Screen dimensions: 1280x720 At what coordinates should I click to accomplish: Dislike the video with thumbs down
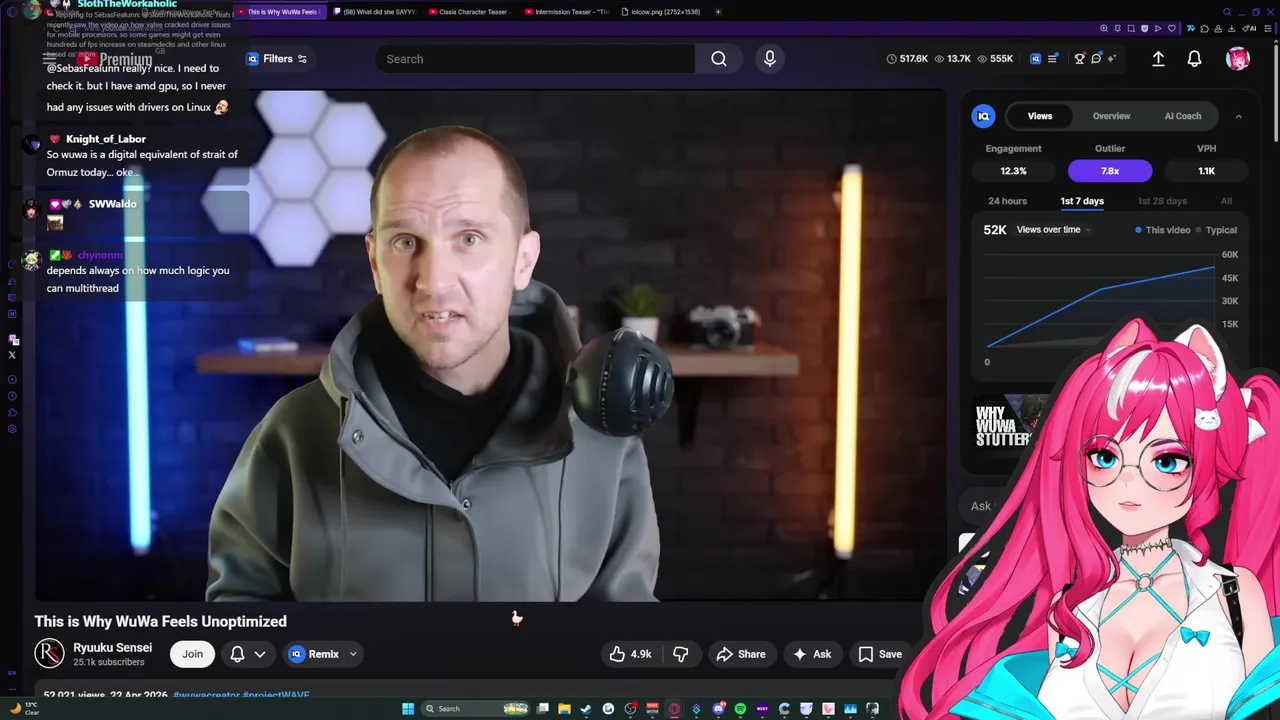coord(680,654)
